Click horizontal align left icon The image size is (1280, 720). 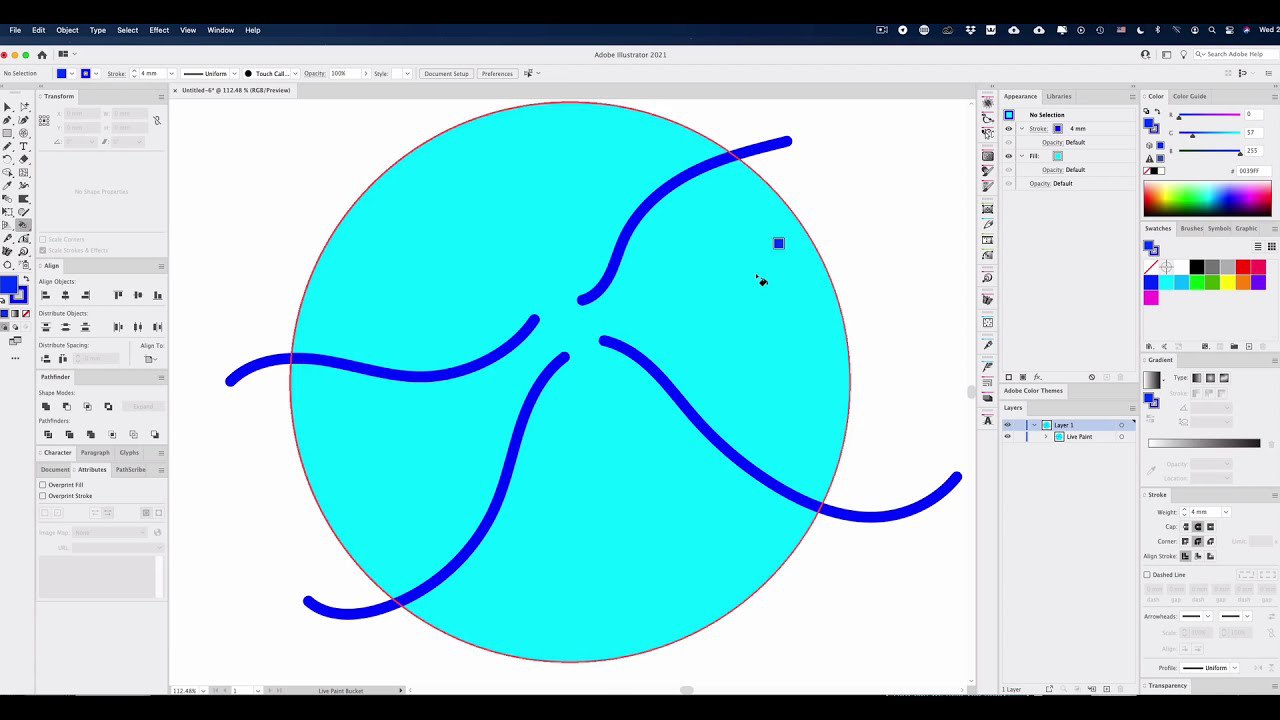point(45,295)
